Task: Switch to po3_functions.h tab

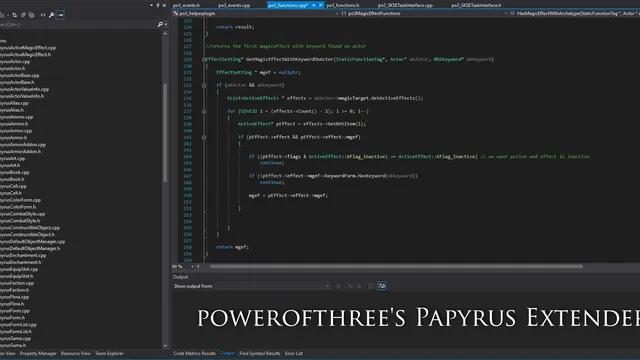Action: coord(343,5)
